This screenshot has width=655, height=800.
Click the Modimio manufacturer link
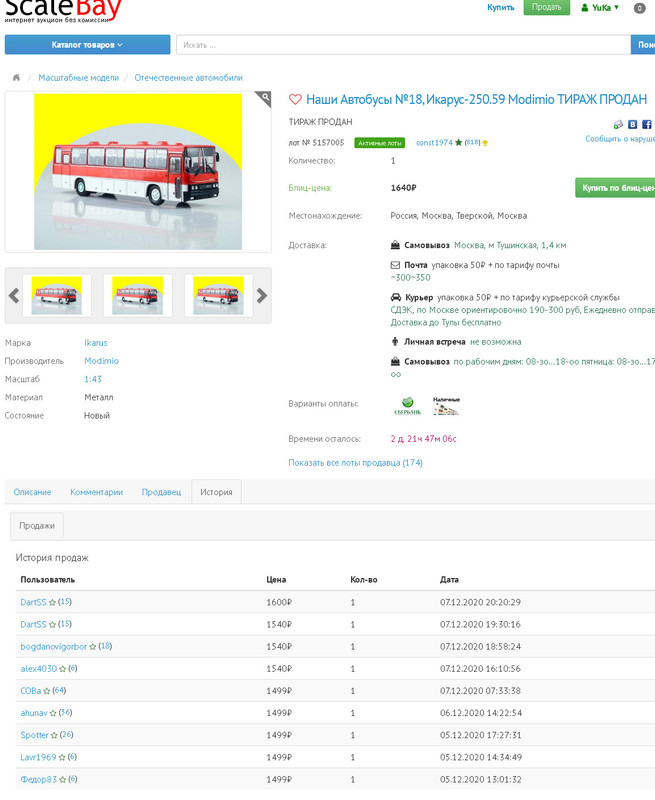tap(101, 361)
